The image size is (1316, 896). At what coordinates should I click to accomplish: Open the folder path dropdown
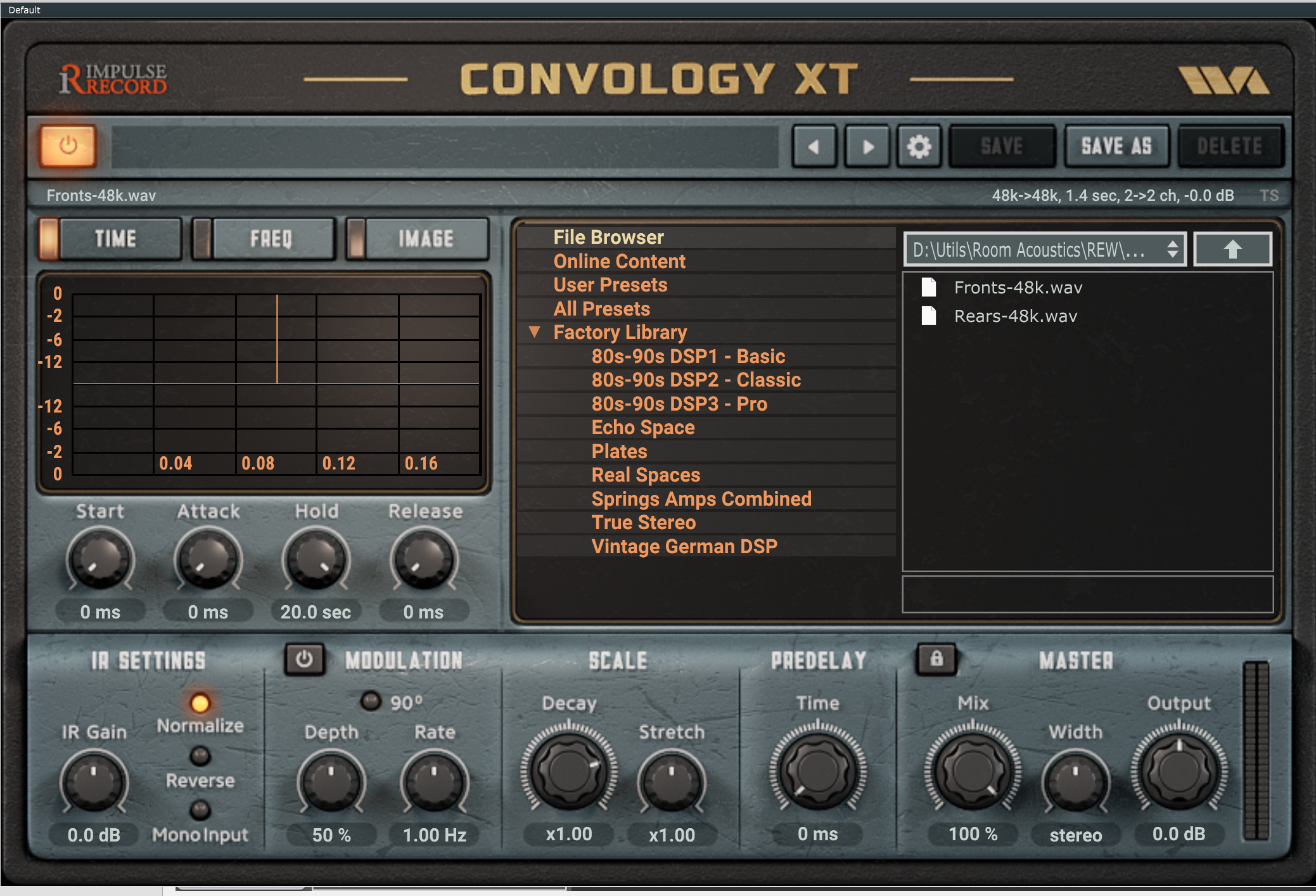click(1045, 249)
